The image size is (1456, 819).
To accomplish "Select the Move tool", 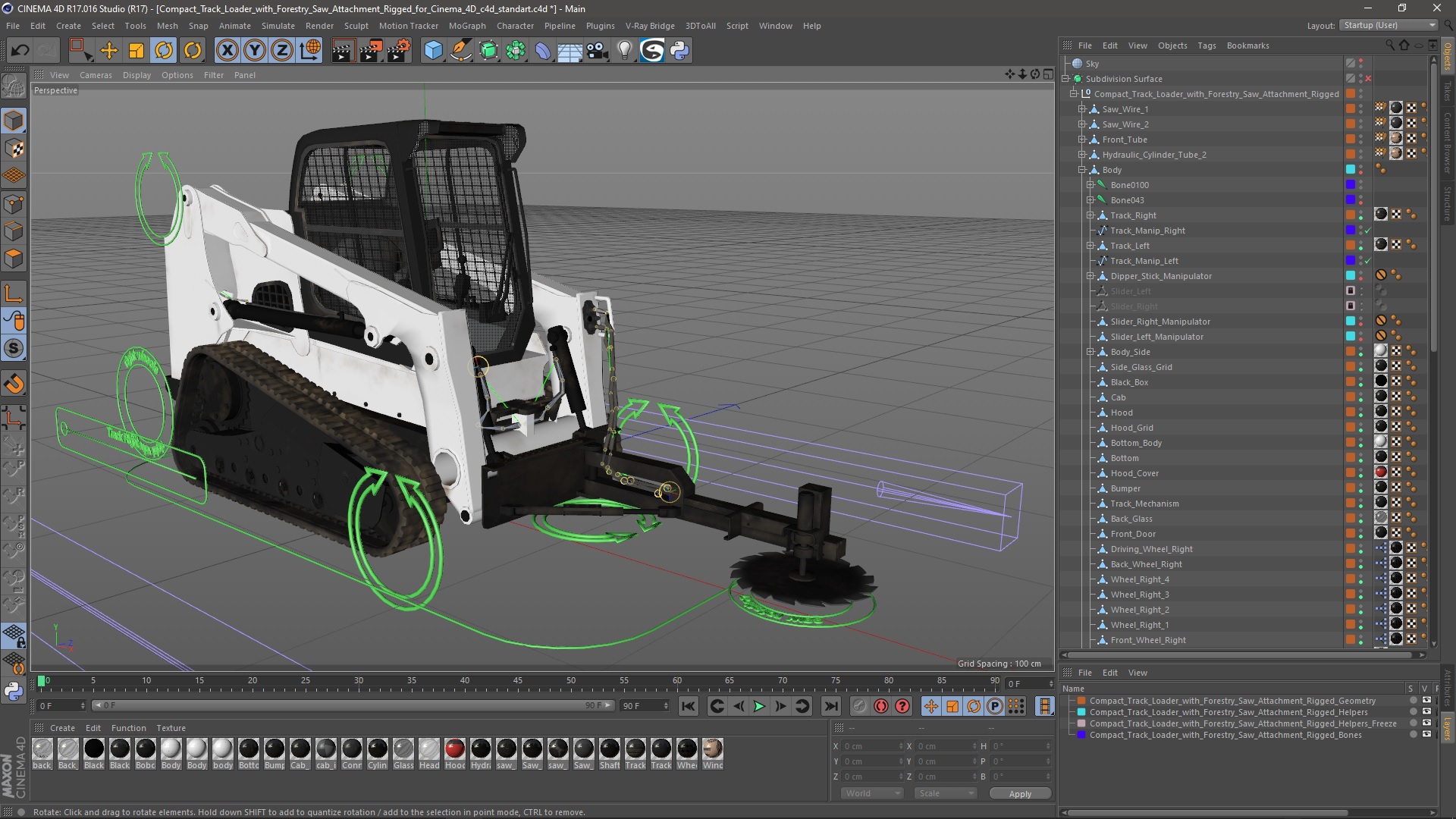I will click(108, 51).
